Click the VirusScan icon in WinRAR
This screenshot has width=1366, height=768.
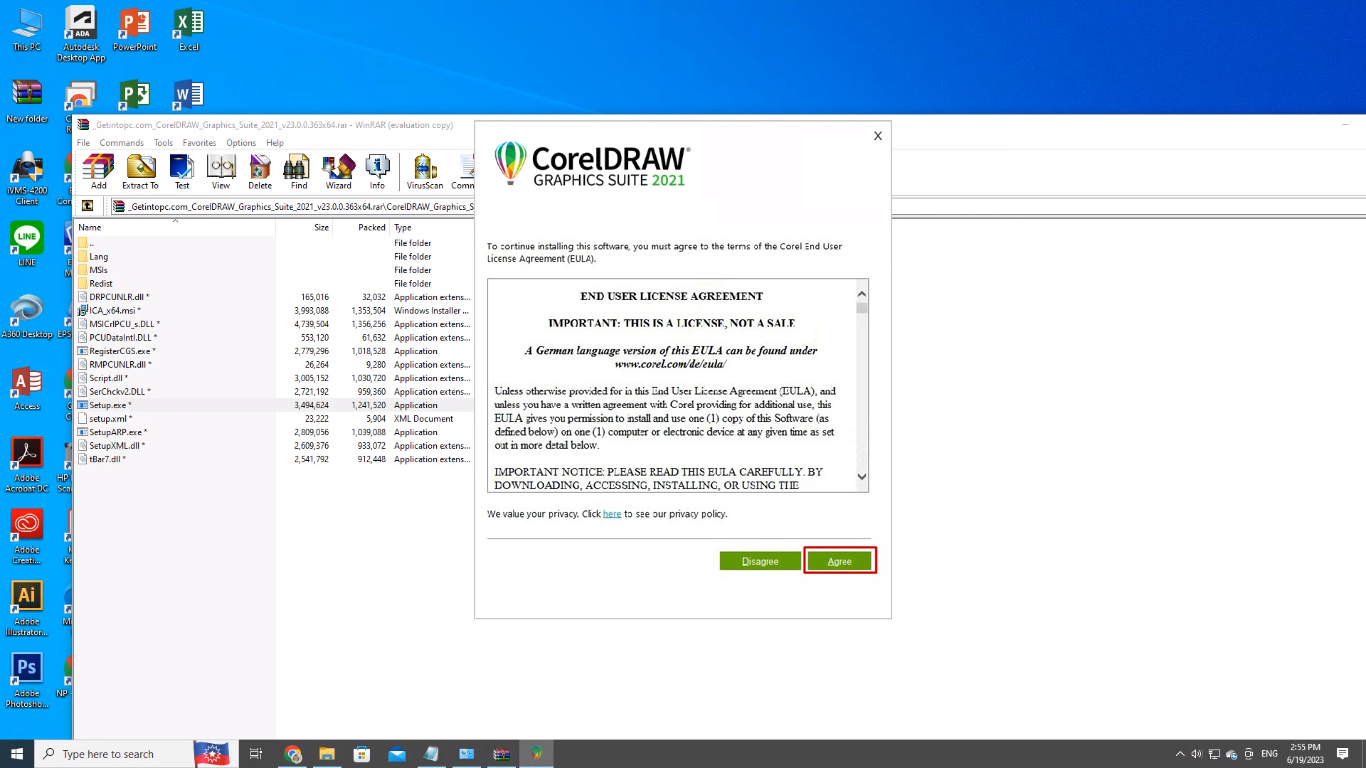[425, 171]
